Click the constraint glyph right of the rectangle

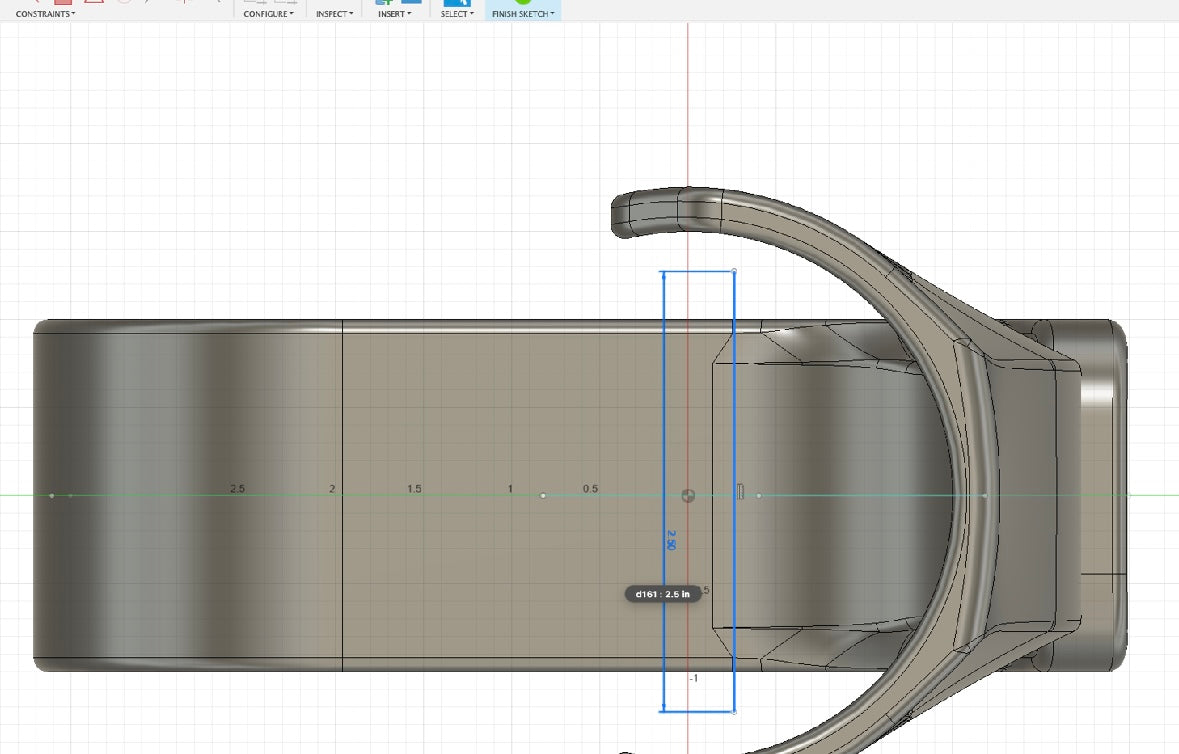741,490
